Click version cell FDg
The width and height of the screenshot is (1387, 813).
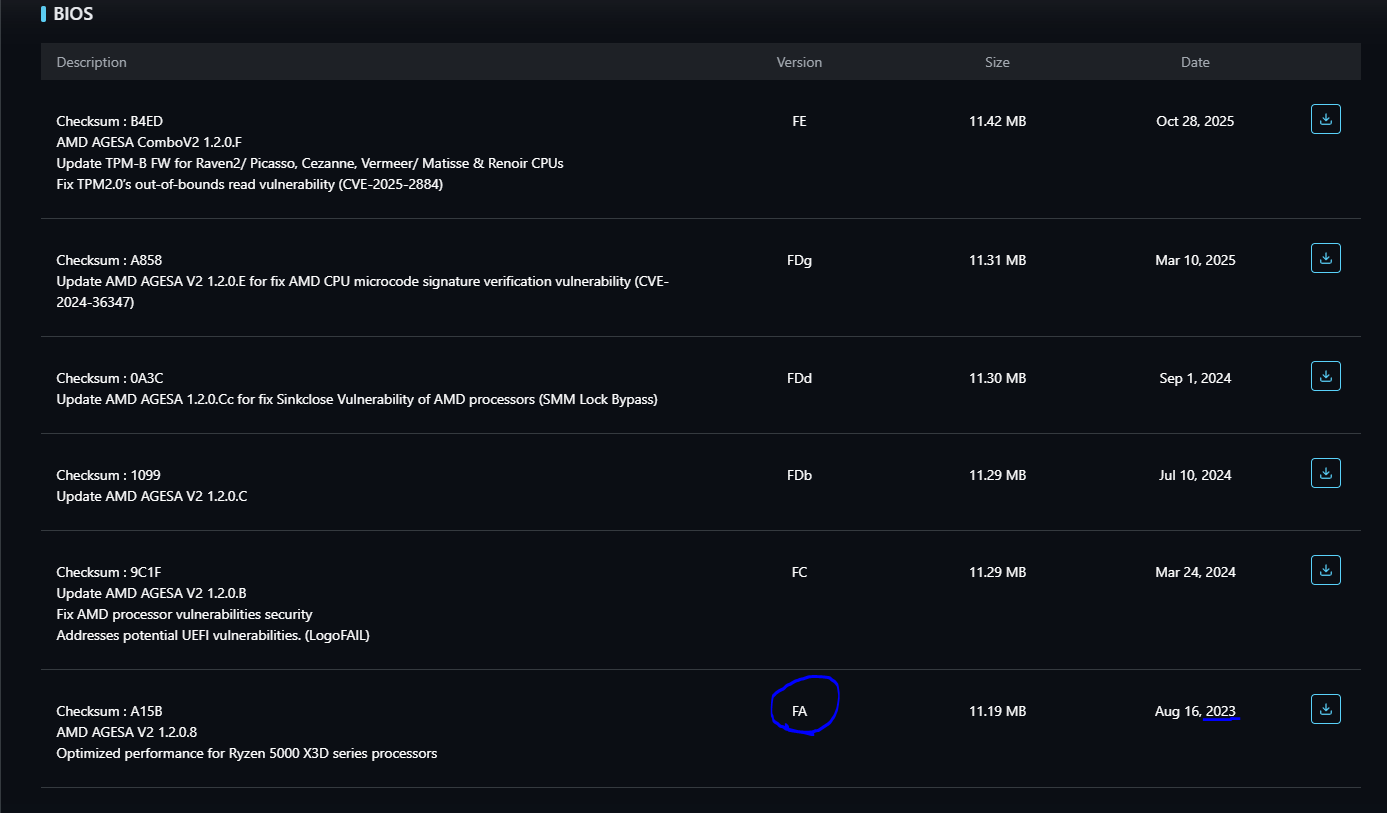(799, 260)
